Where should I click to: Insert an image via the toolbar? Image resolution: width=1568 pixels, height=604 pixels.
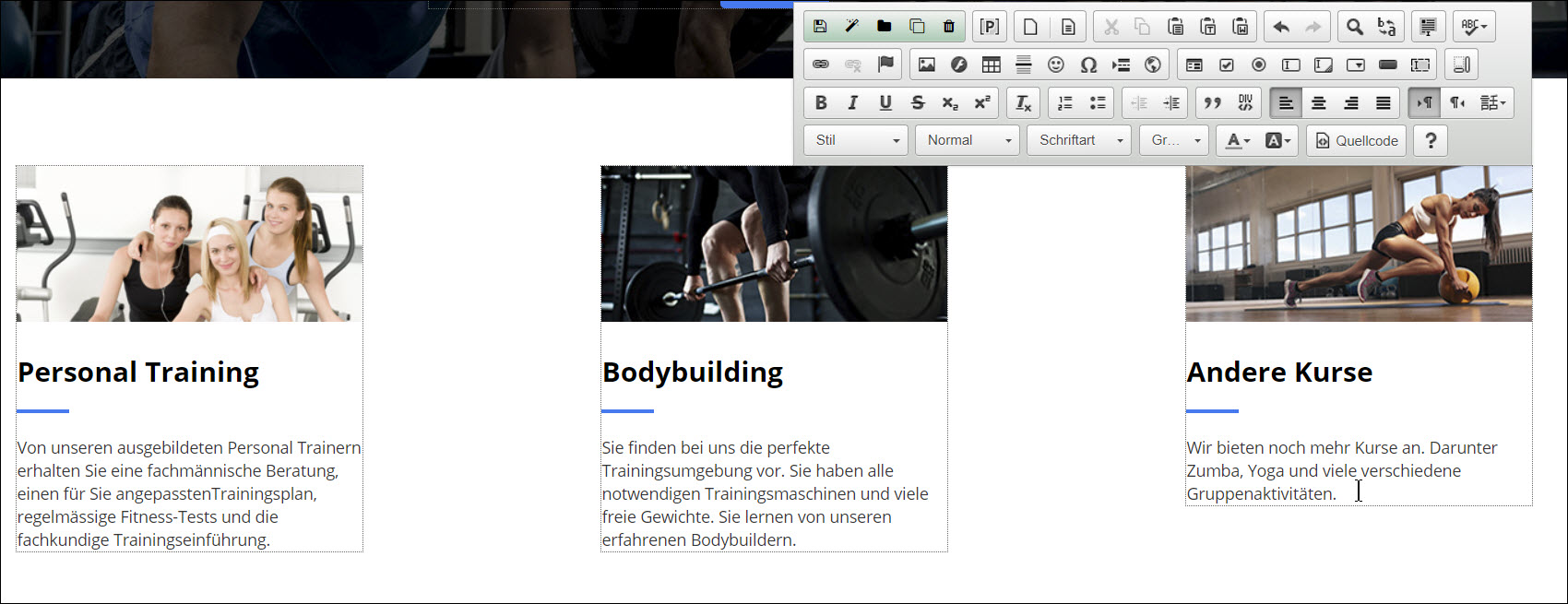[x=927, y=65]
